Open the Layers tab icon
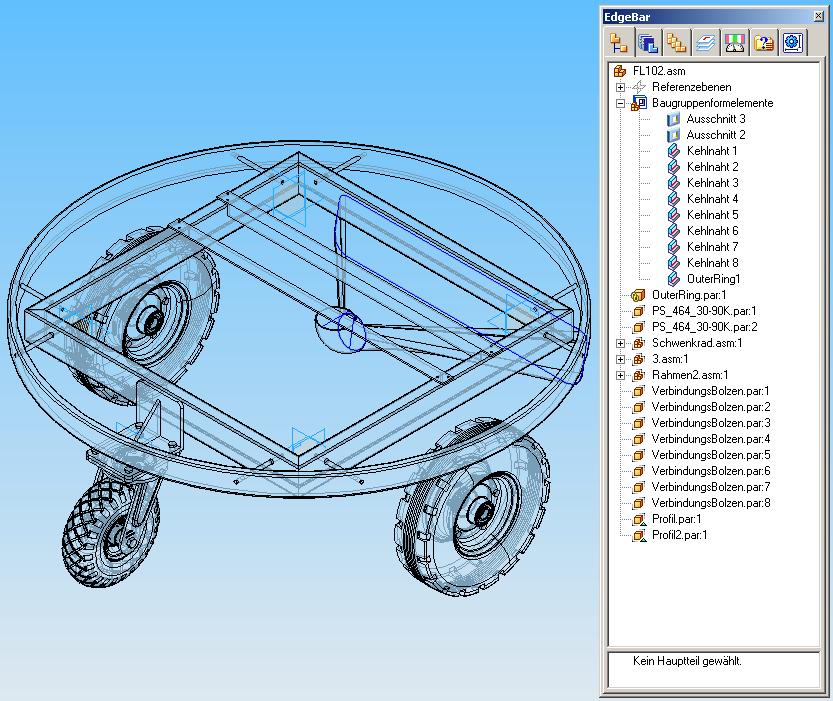 point(706,43)
